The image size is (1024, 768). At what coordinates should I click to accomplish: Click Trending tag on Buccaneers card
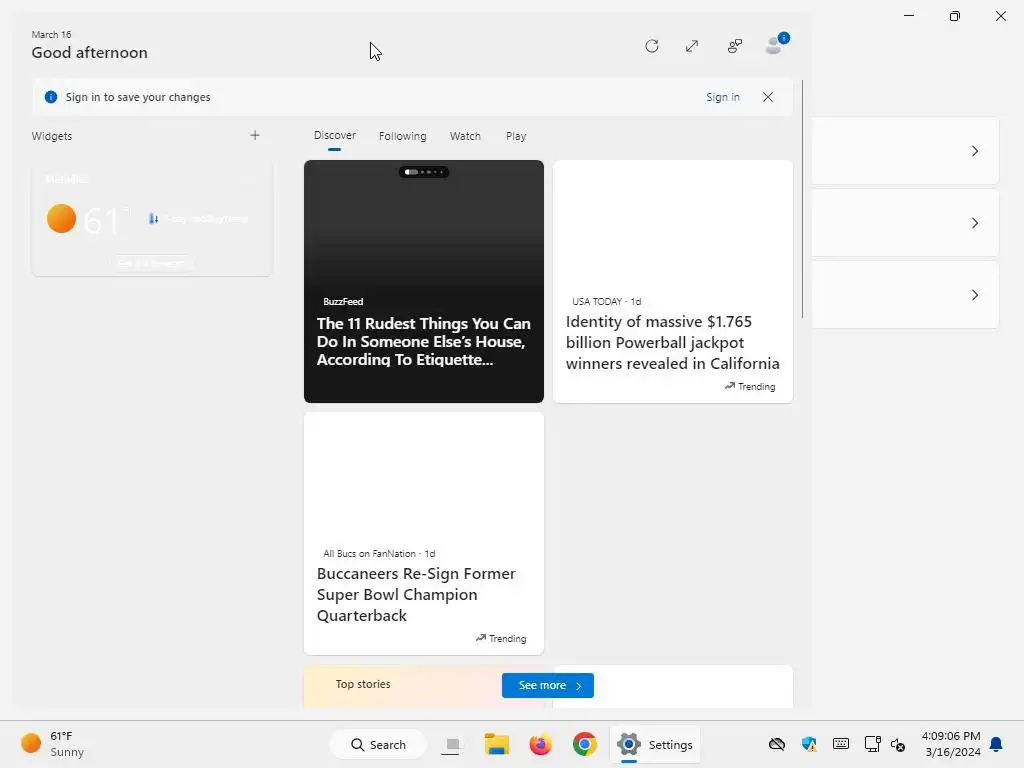coord(501,638)
